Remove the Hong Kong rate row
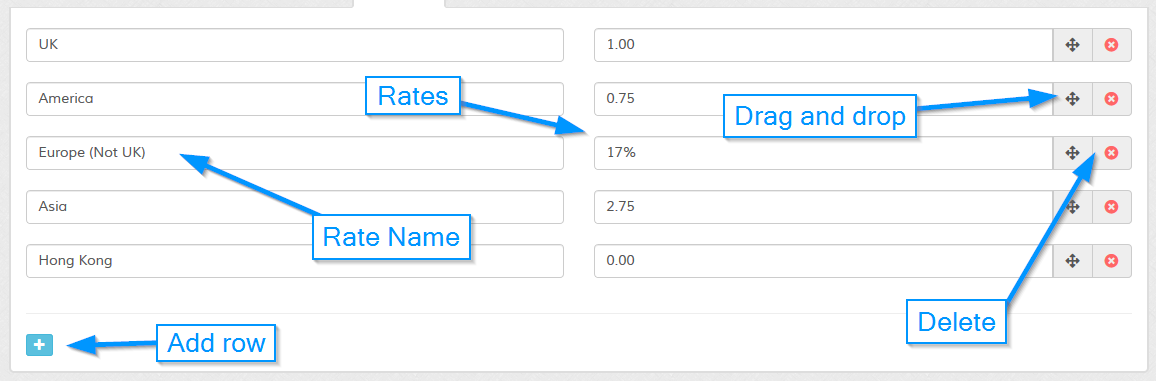The height and width of the screenshot is (381, 1156). click(1112, 261)
